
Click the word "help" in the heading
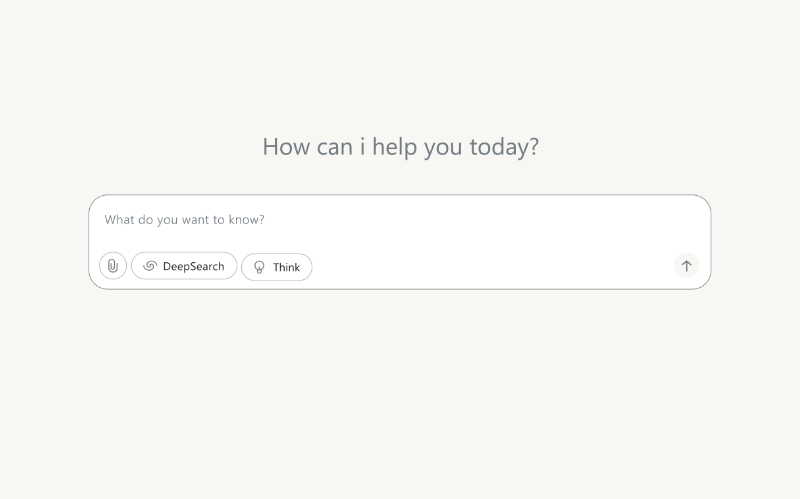pyautogui.click(x=395, y=147)
